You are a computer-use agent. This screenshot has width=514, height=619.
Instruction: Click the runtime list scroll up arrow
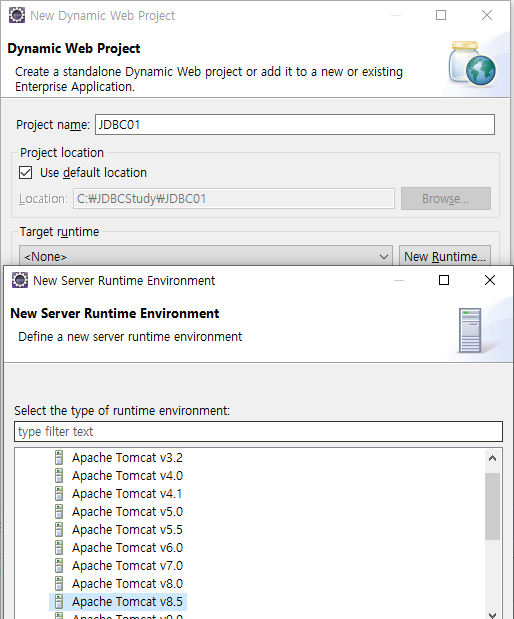tap(492, 458)
